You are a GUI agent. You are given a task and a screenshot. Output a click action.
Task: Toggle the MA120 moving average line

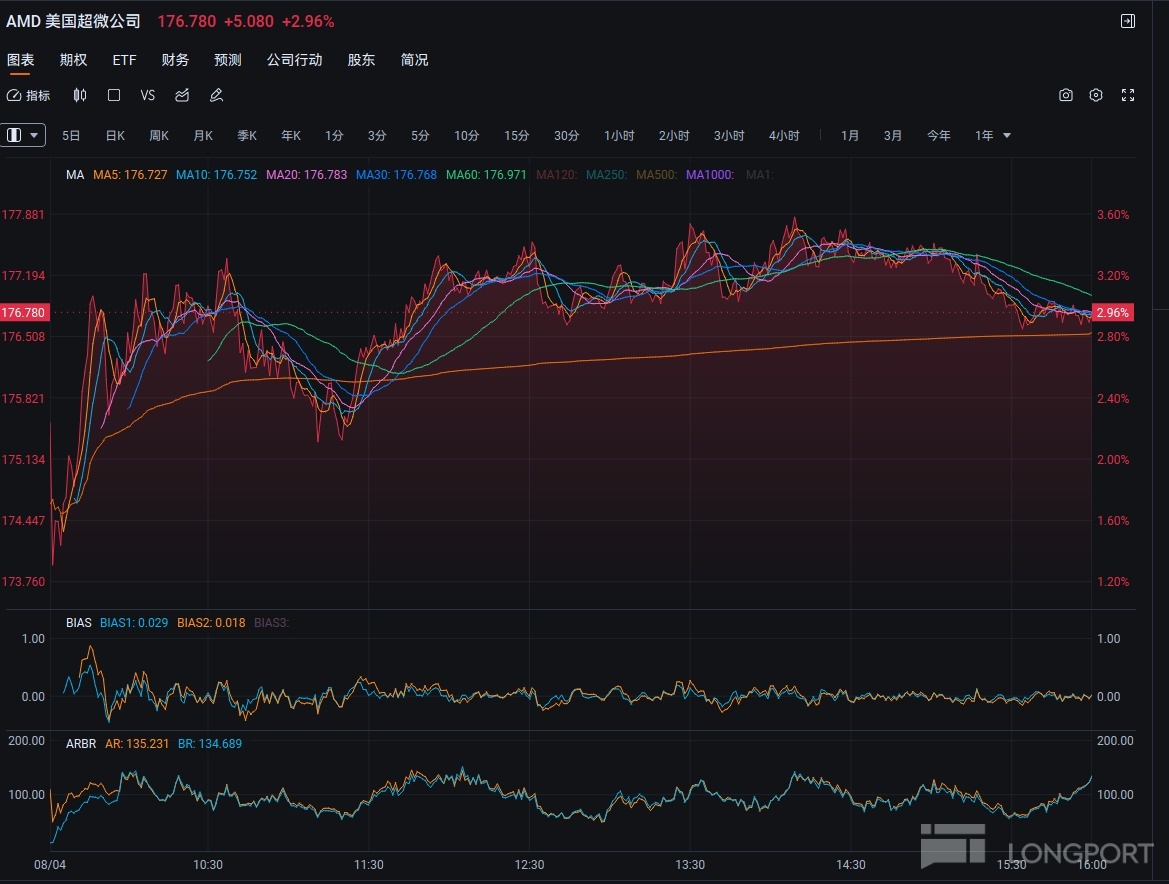click(x=556, y=175)
